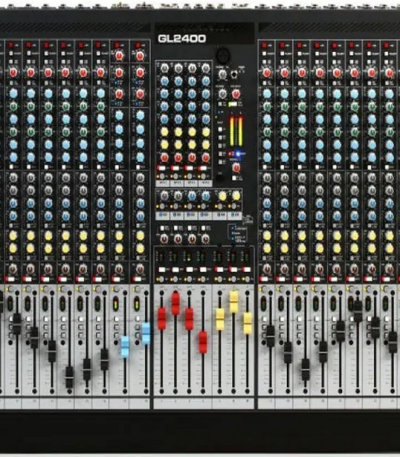Click the headphone jack socket right of the talkback knob
This screenshot has width=400, height=457.
(x=235, y=74)
